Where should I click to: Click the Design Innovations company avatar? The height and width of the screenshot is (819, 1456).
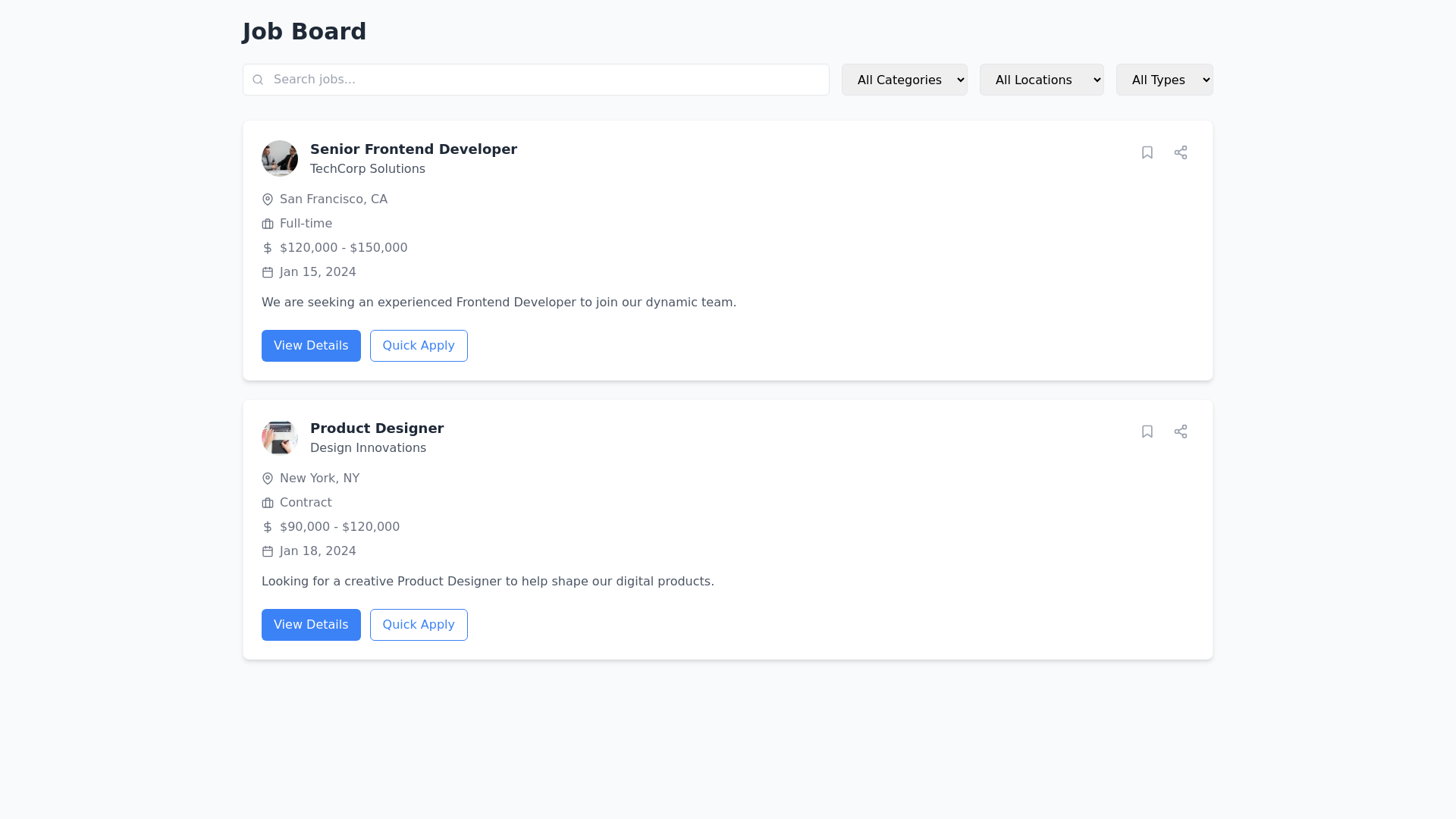point(280,438)
